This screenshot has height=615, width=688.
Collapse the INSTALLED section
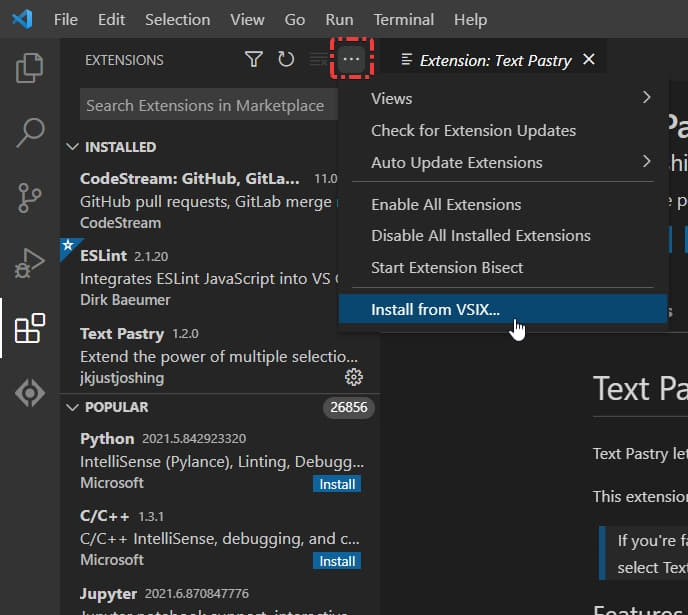[x=72, y=147]
